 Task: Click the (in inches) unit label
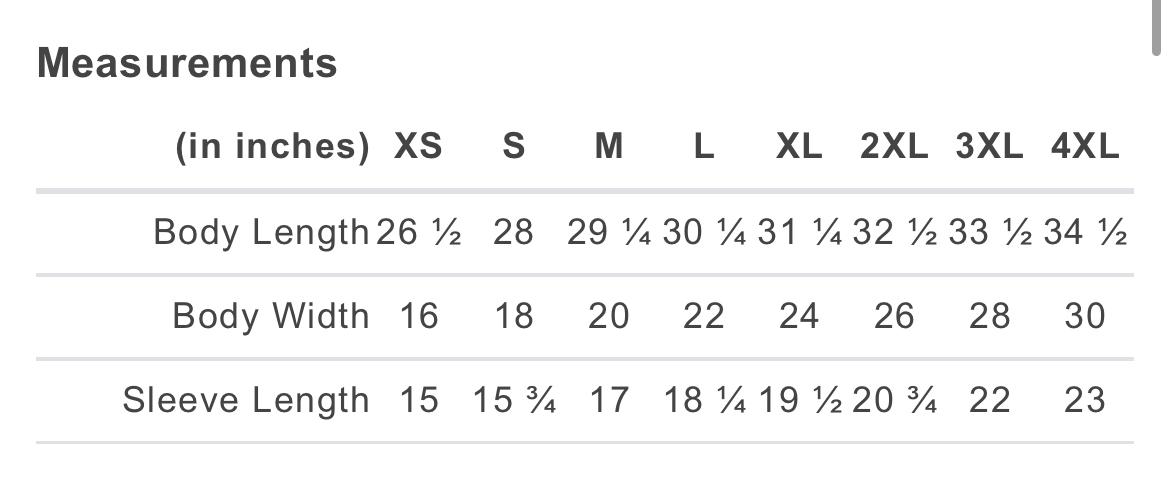pyautogui.click(x=272, y=147)
